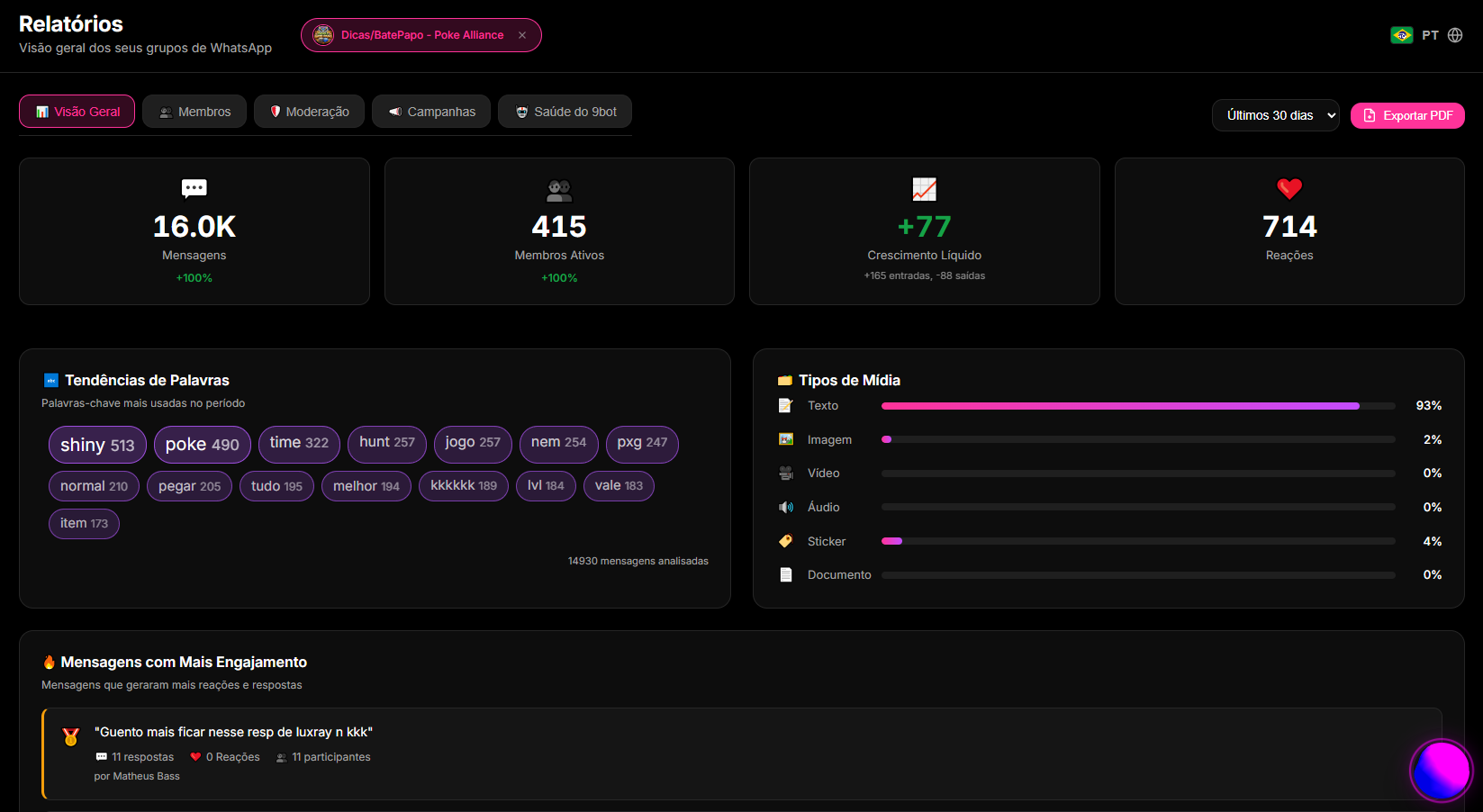Remove the Dicas/BatePapo group chip

[x=522, y=35]
